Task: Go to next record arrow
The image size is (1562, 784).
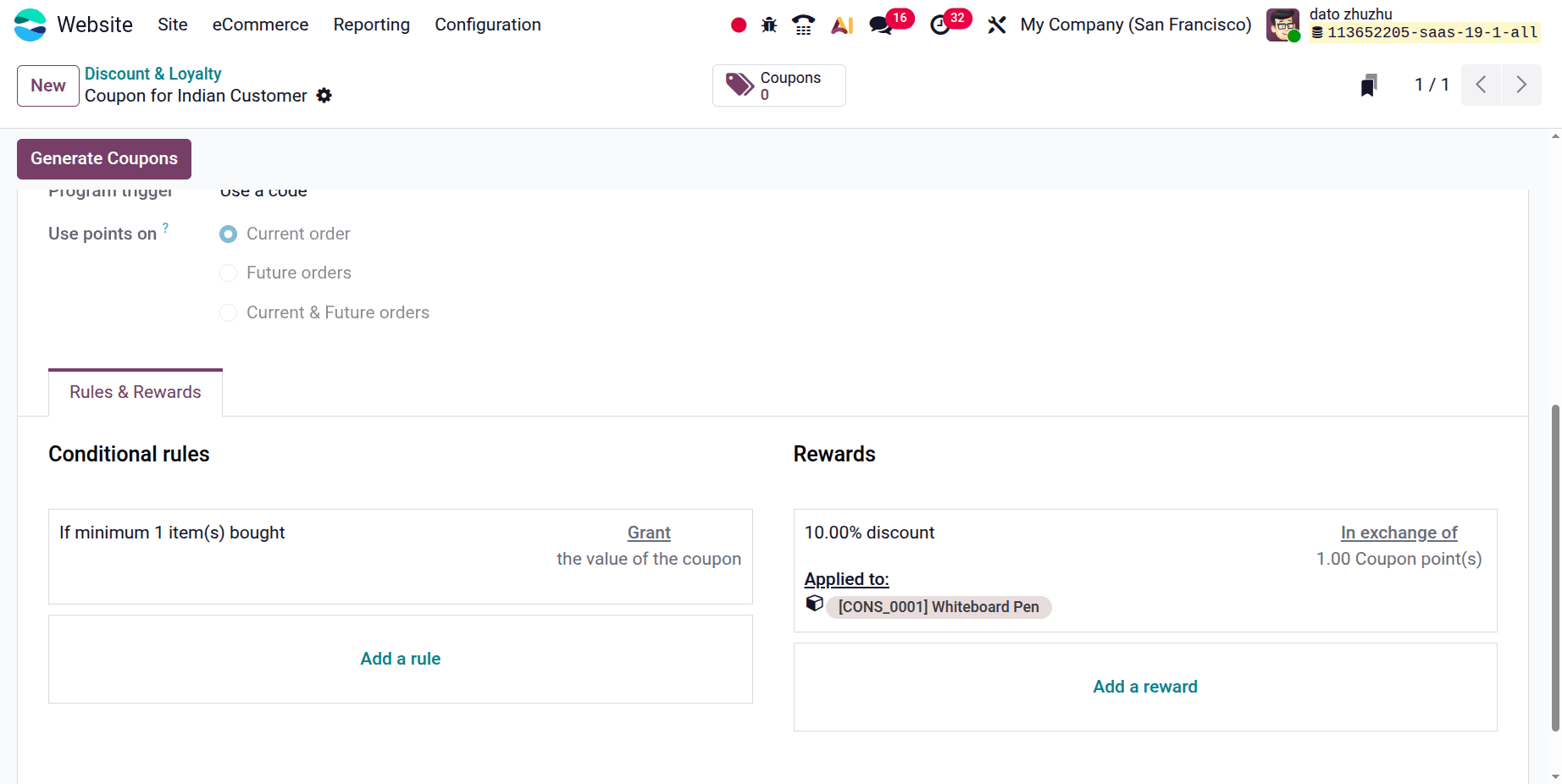Action: pos(1521,85)
